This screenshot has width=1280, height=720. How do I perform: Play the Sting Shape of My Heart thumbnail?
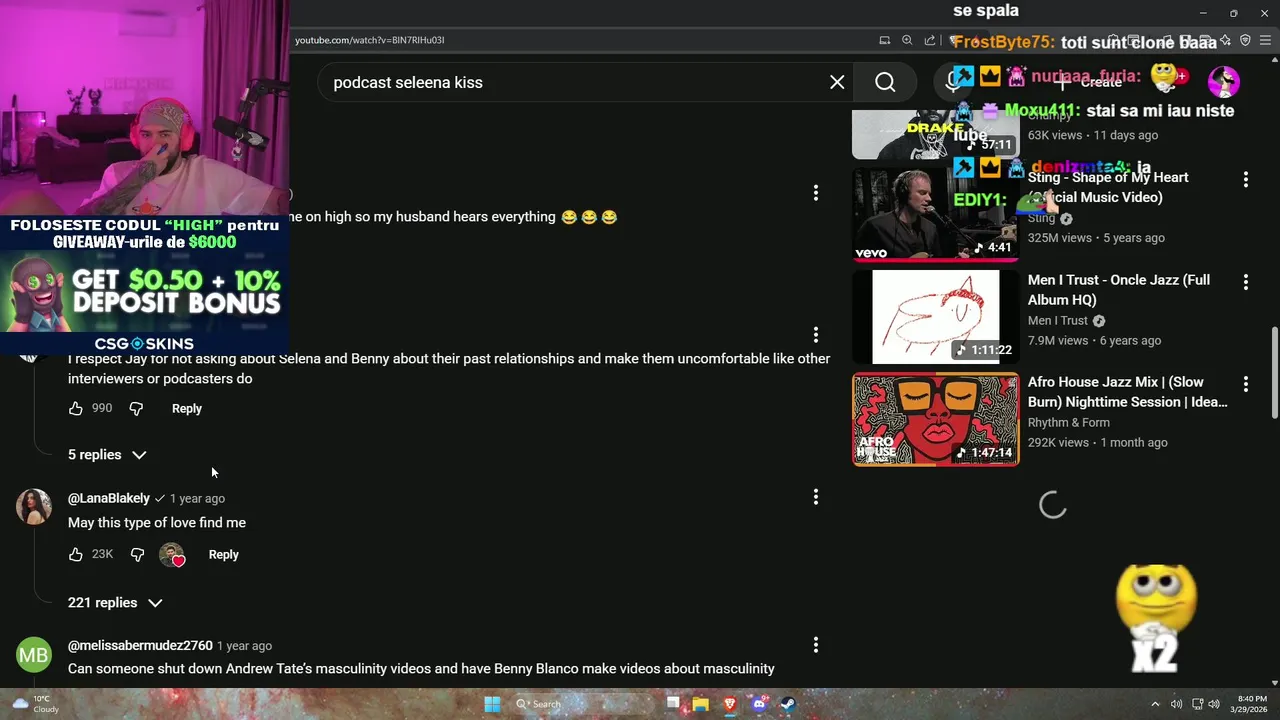click(936, 214)
